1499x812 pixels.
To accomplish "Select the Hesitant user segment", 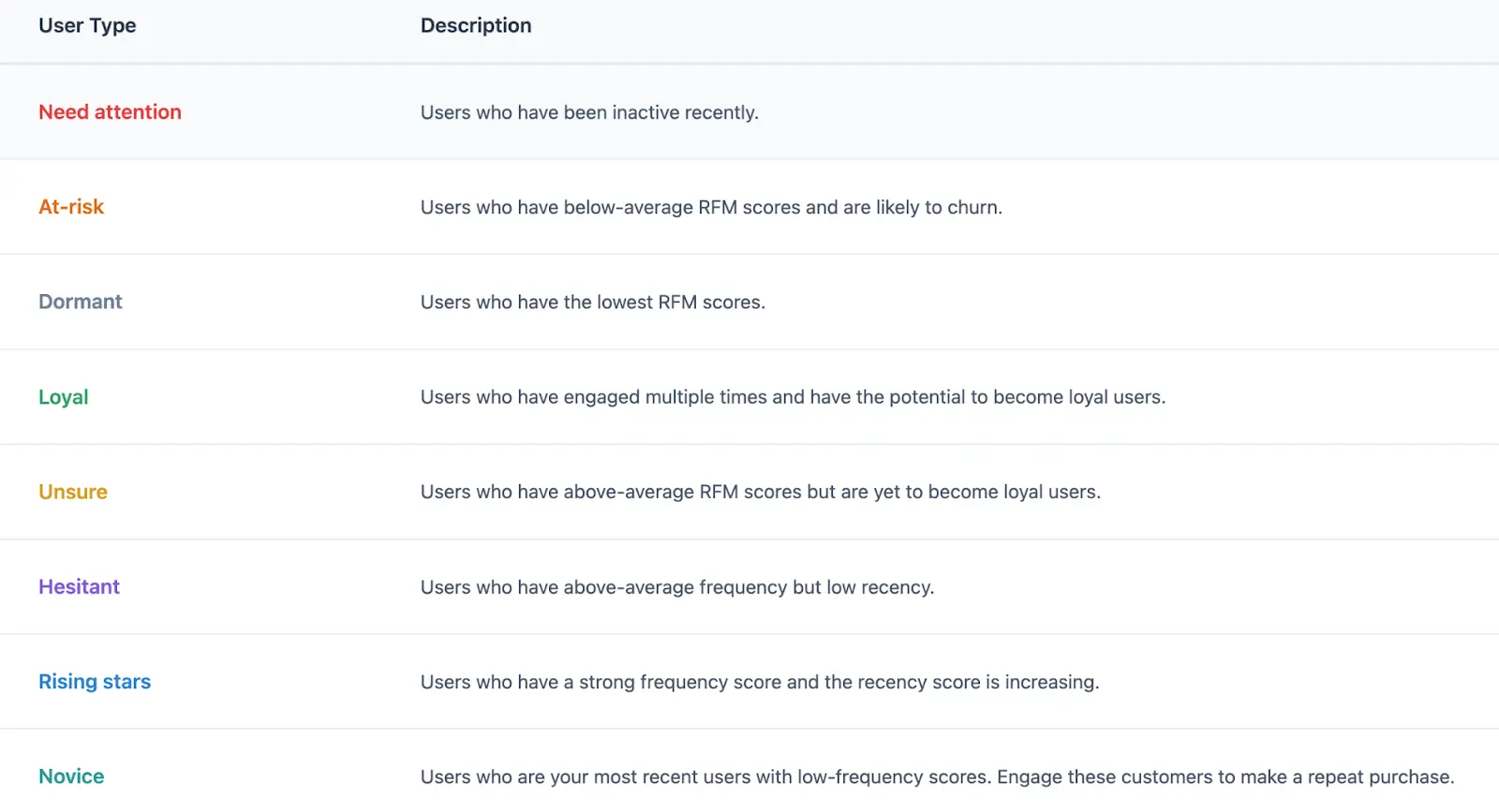I will point(80,587).
